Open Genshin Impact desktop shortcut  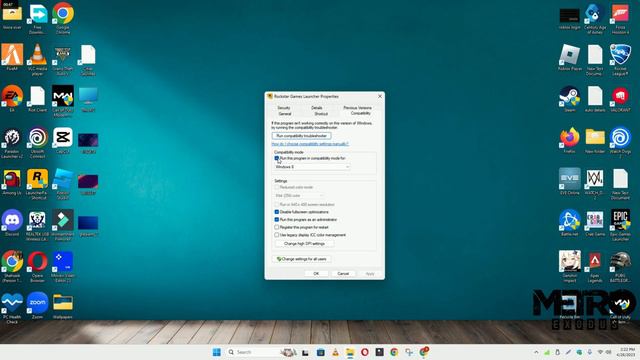(x=569, y=267)
